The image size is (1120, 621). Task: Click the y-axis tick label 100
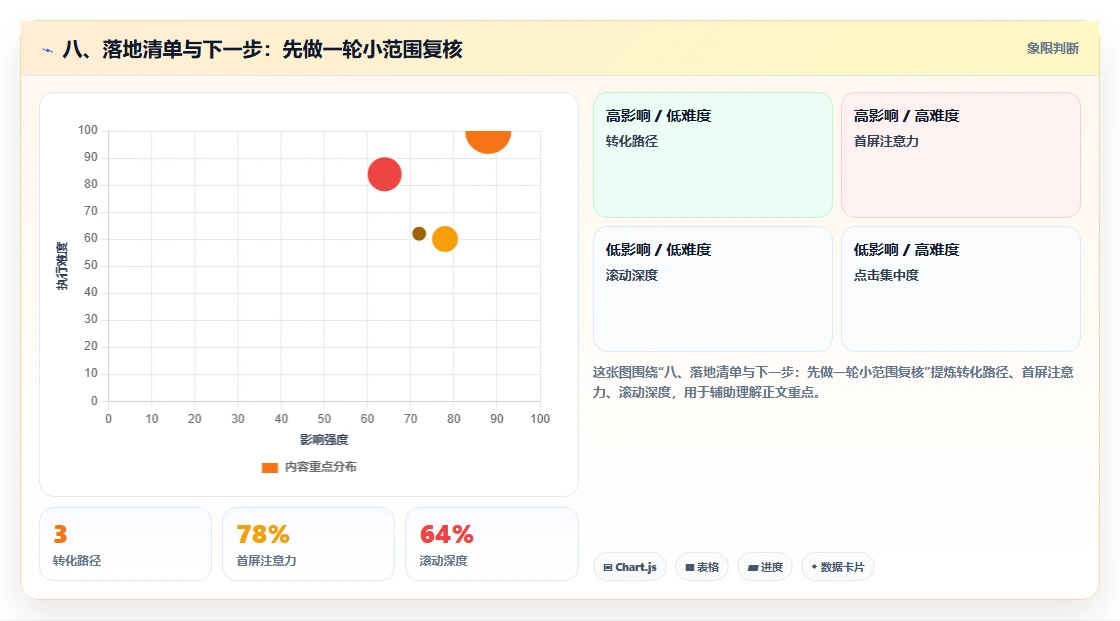[88, 130]
